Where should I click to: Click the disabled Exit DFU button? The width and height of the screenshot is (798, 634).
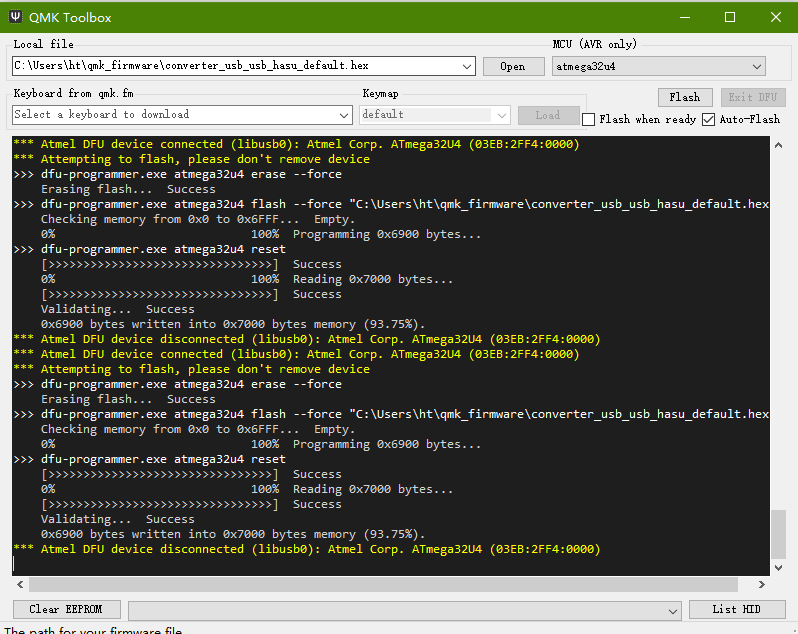(753, 97)
